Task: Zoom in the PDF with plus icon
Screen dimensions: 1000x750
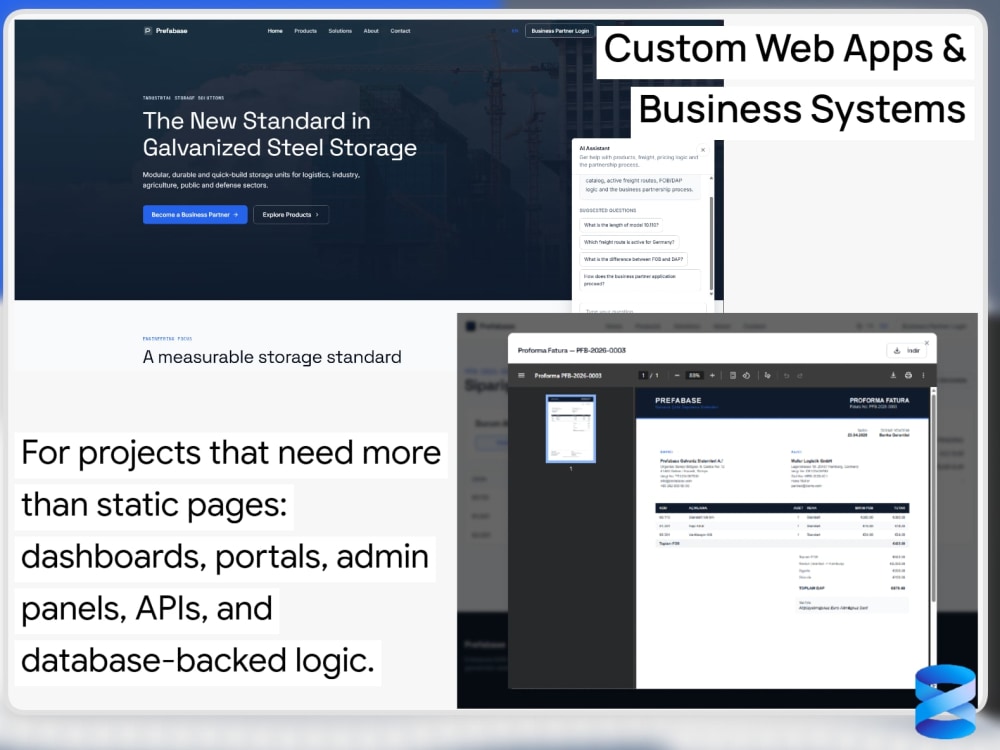Action: coord(712,376)
